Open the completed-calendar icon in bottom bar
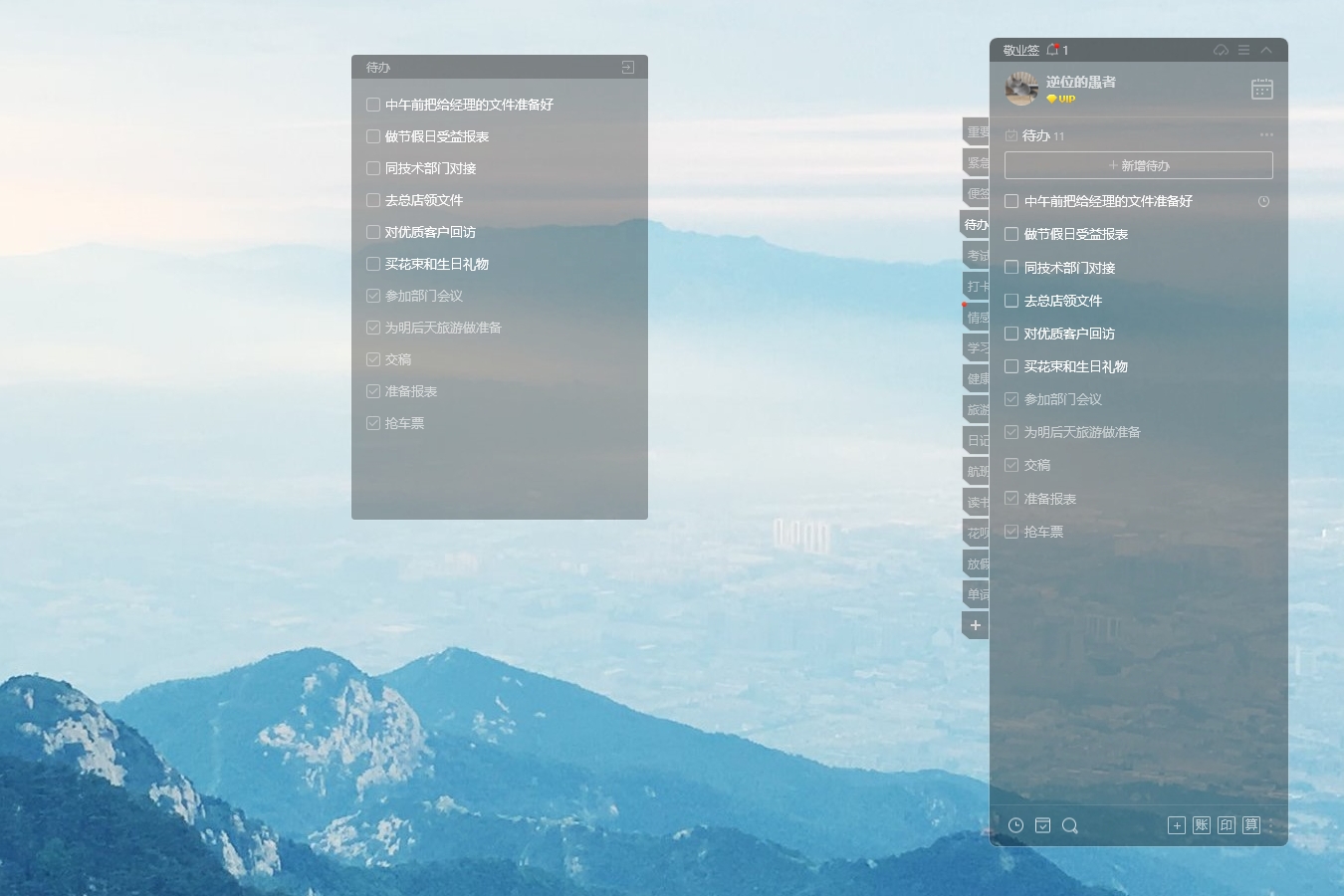The image size is (1344, 896). (x=1042, y=825)
